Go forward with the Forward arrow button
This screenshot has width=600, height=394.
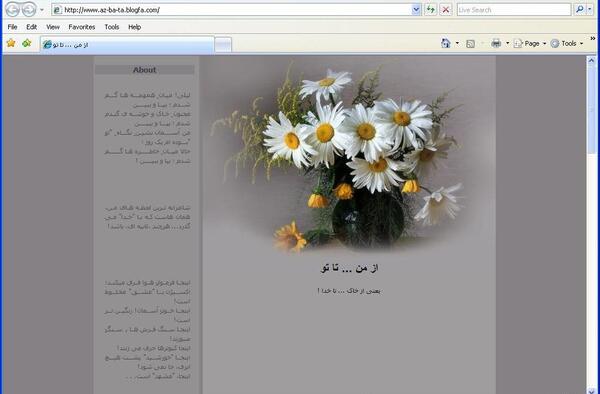[29, 10]
